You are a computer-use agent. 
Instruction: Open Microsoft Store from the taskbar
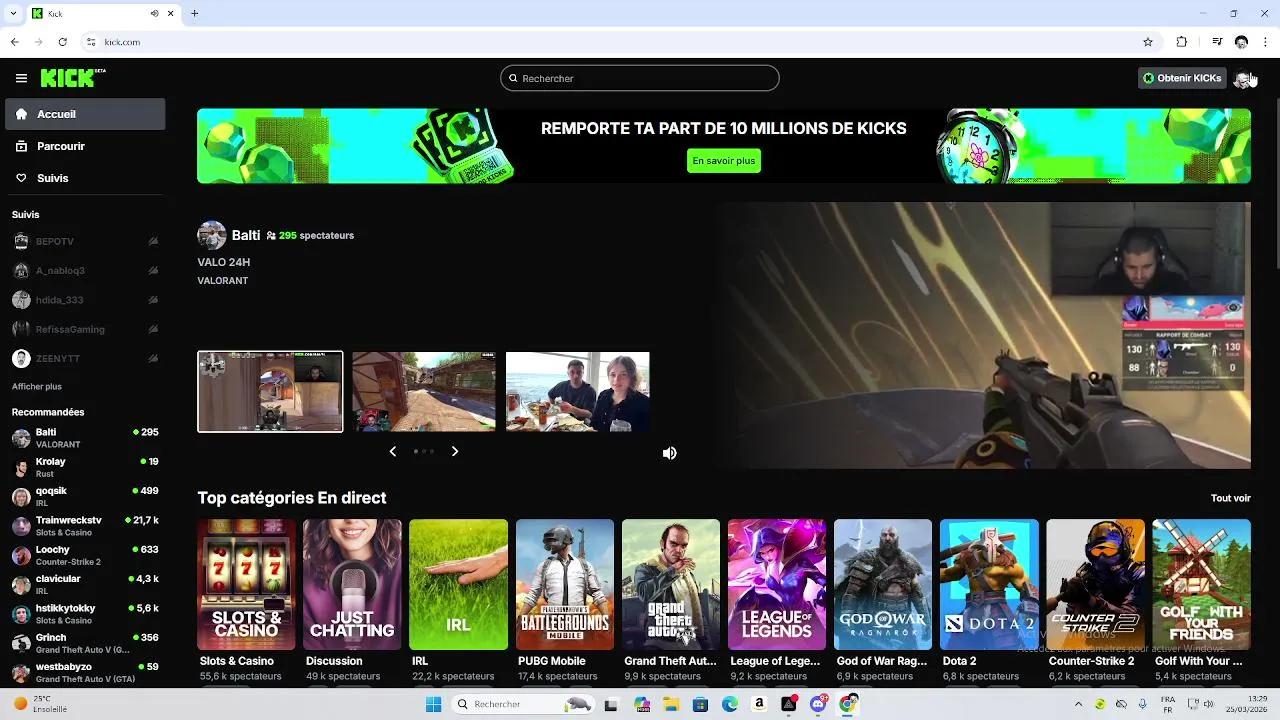[700, 704]
